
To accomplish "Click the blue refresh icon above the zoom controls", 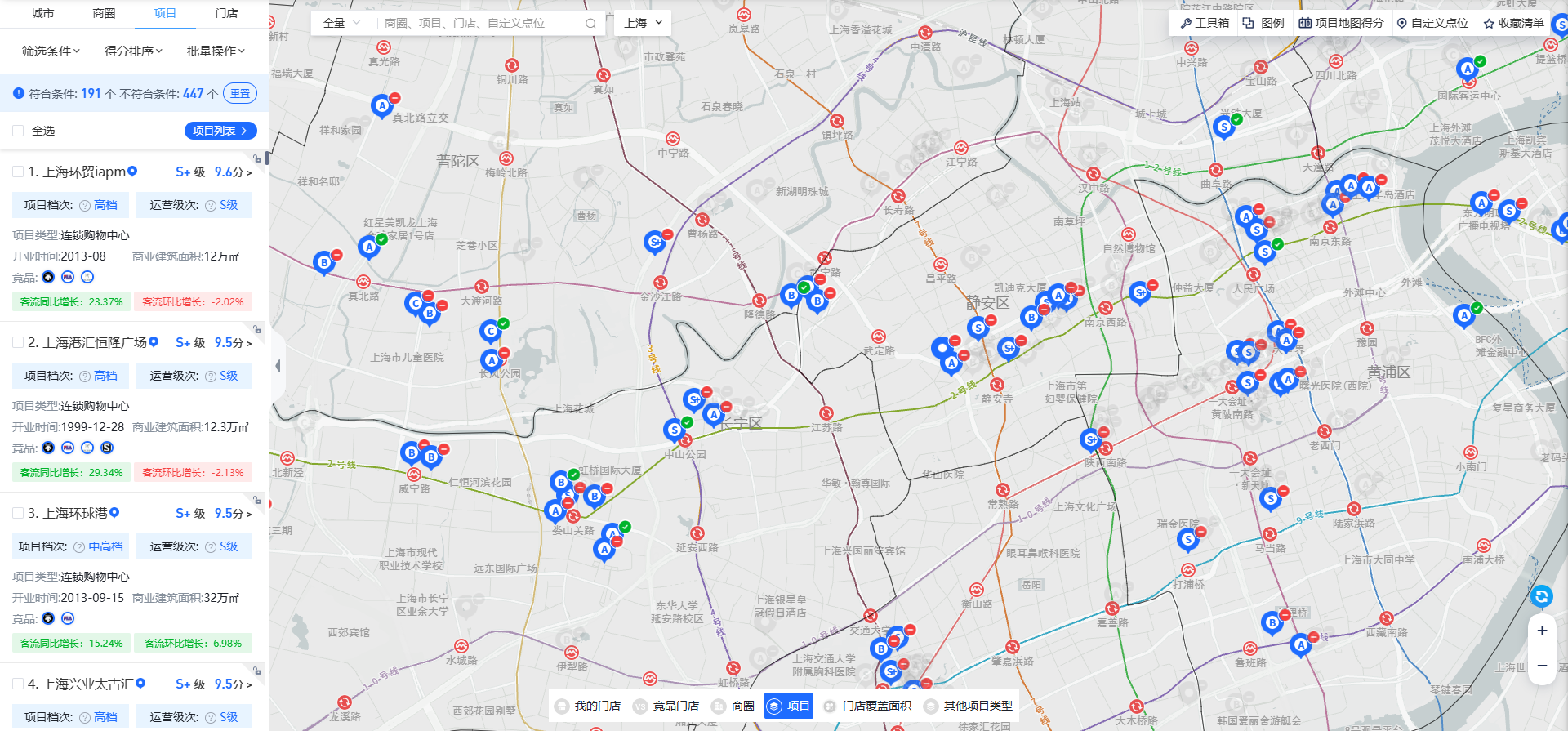I will tap(1541, 596).
